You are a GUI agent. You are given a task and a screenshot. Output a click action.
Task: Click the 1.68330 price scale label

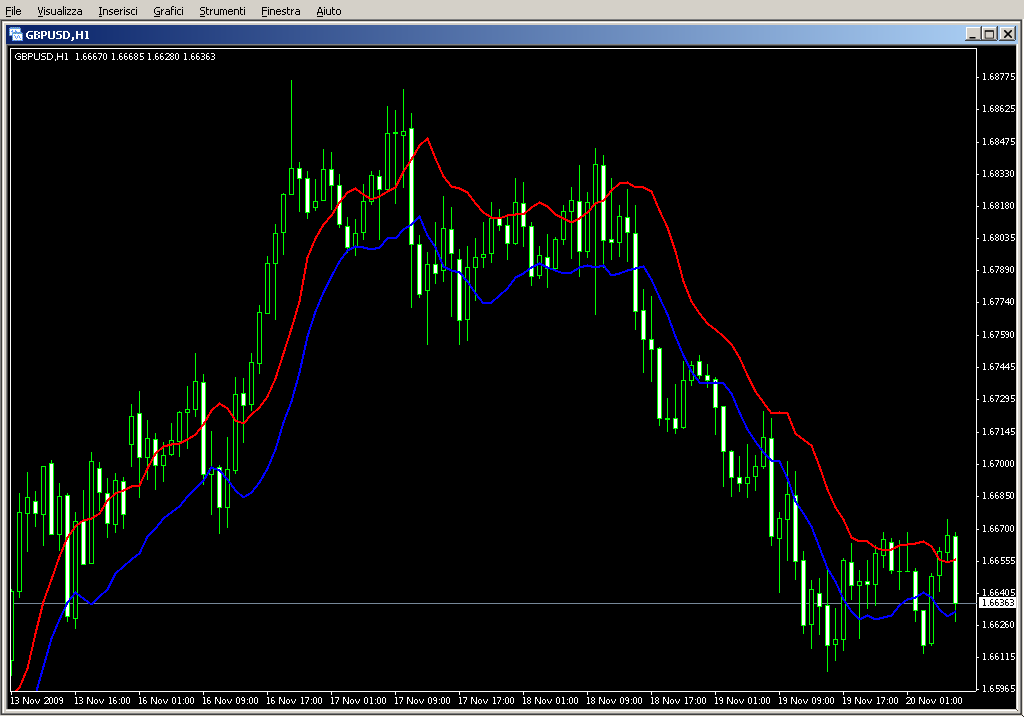999,174
